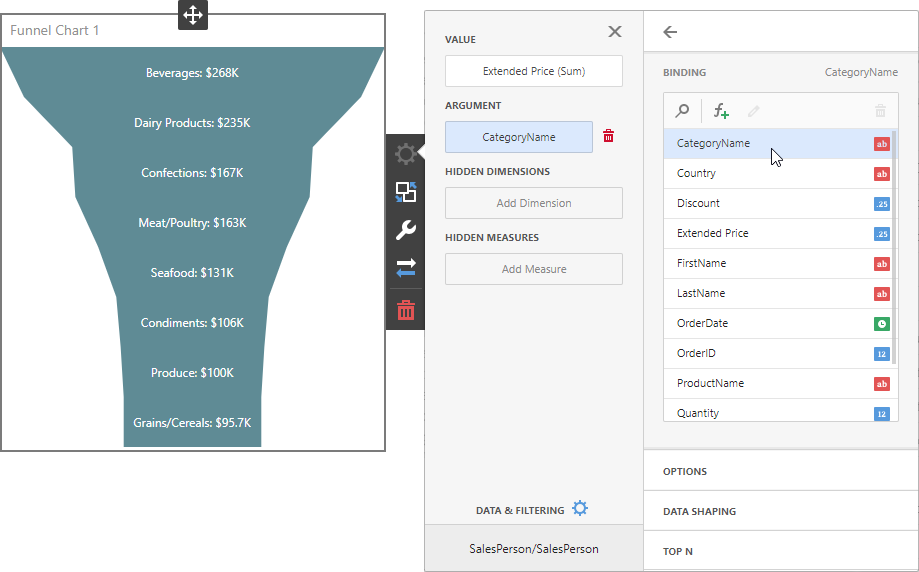
Task: Open the interactivity arrows icon
Action: 406,268
